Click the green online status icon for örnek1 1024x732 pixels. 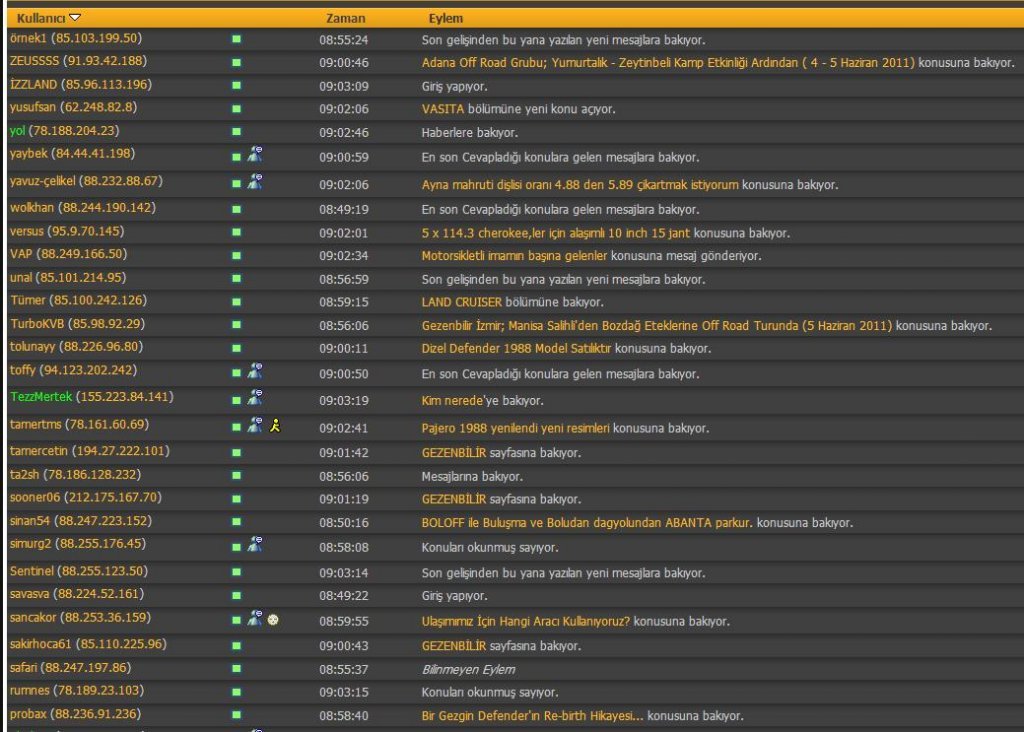237,40
